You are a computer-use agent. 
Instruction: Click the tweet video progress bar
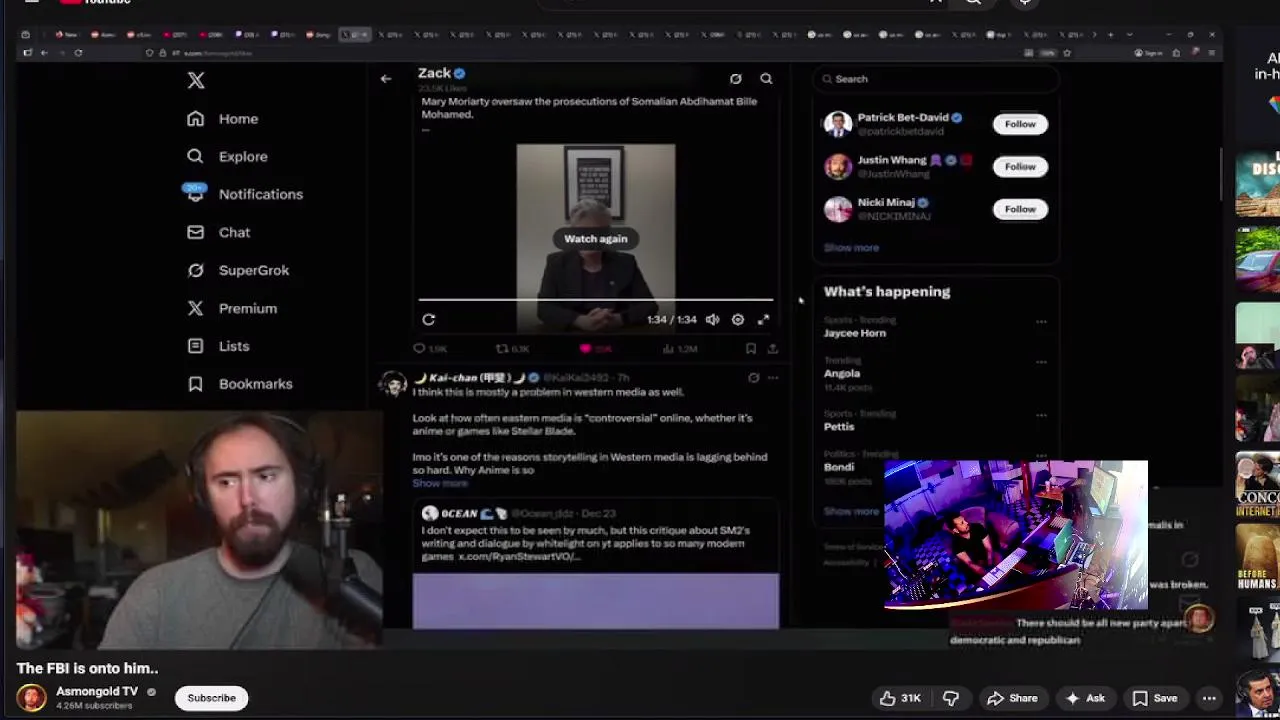click(x=596, y=299)
